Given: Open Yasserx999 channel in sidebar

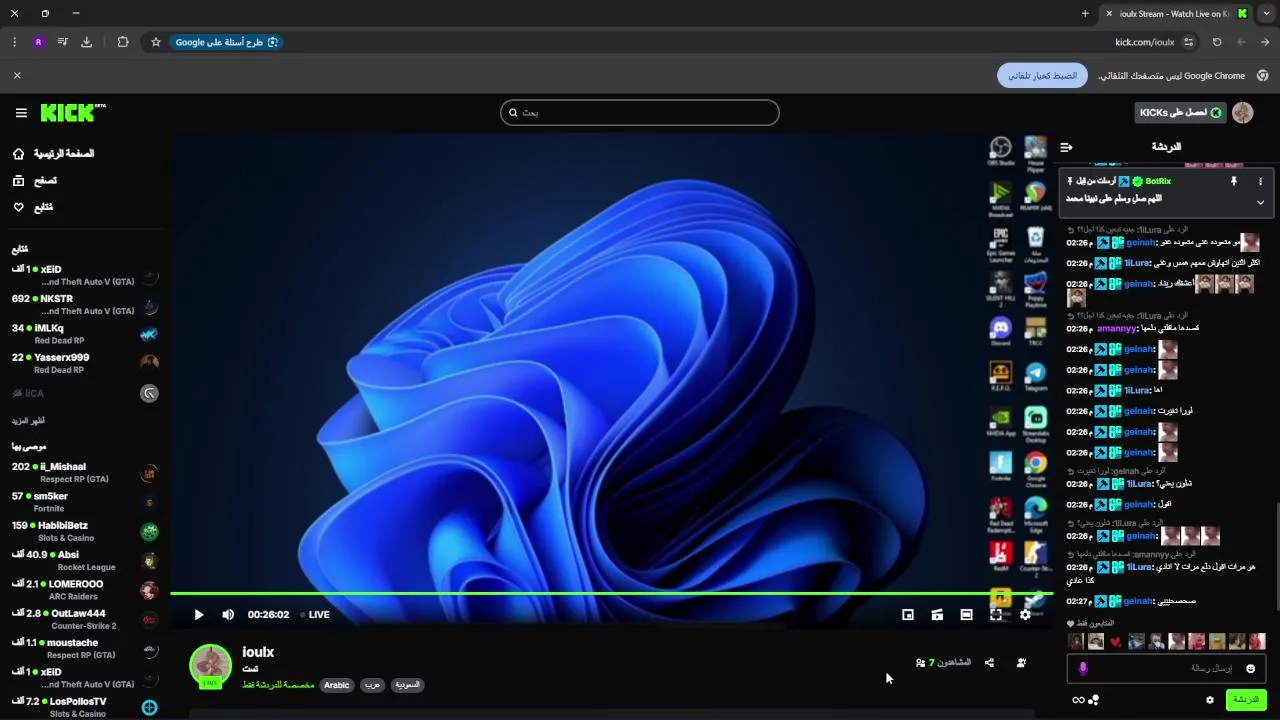Looking at the screenshot, I should tap(85, 363).
